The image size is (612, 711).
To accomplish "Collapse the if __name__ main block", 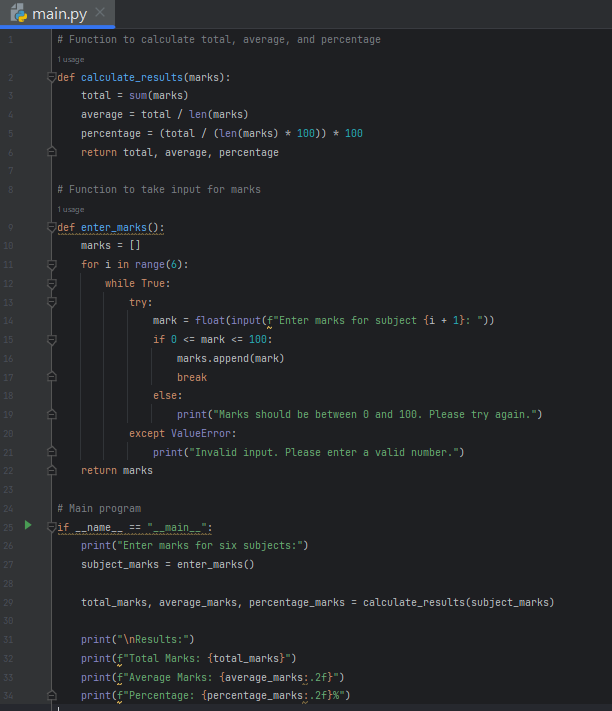I will (x=52, y=527).
